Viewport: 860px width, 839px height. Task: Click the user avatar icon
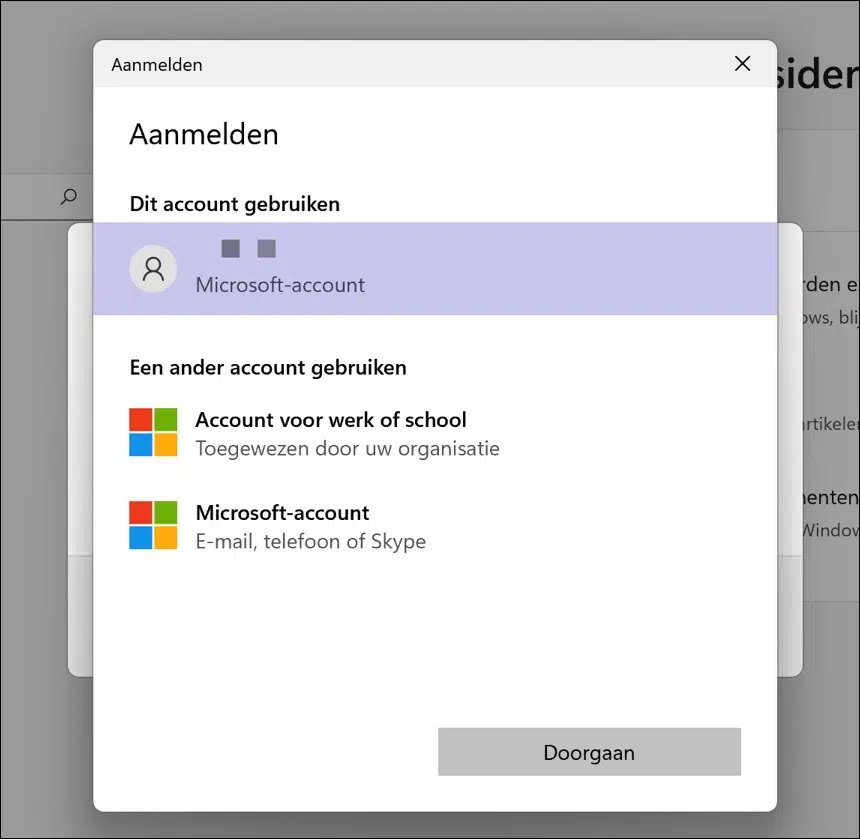coord(153,269)
